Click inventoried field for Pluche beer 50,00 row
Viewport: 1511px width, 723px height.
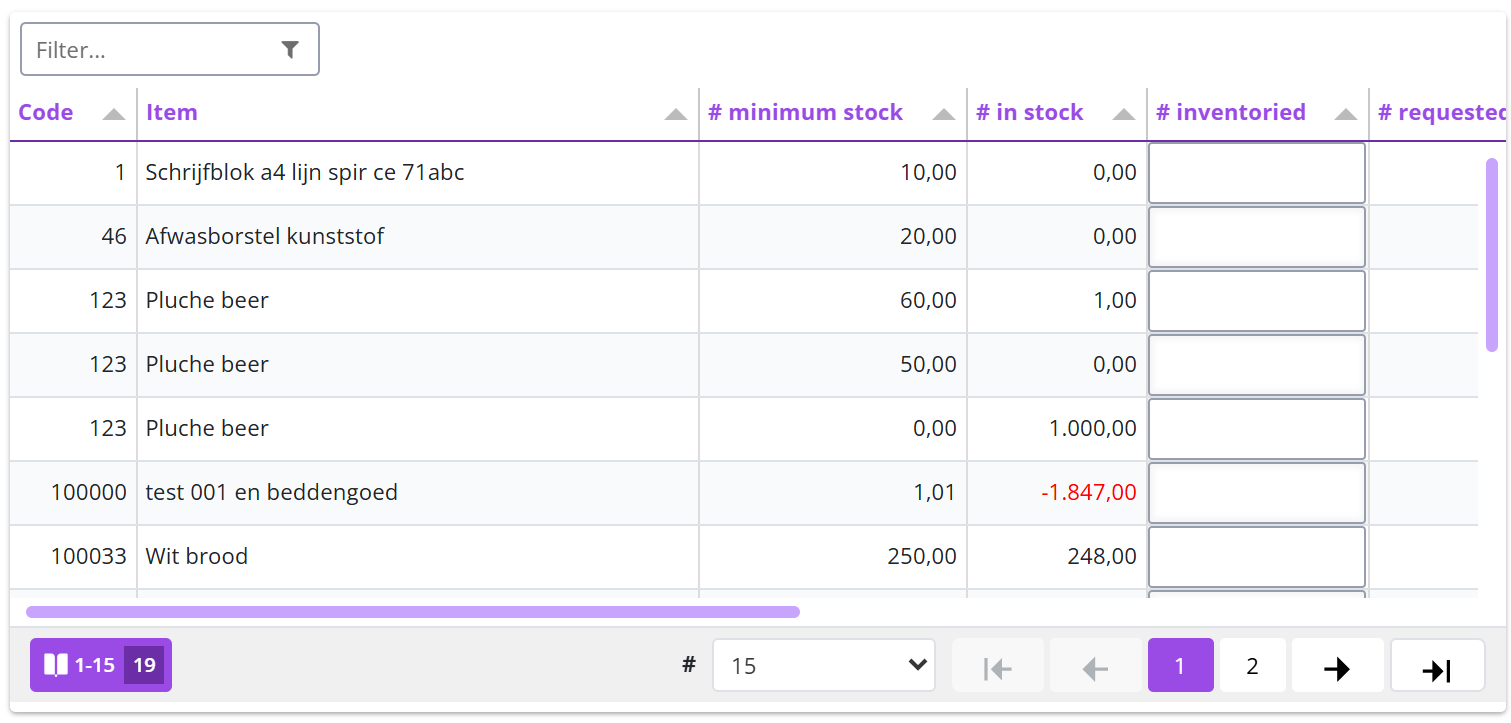1257,365
